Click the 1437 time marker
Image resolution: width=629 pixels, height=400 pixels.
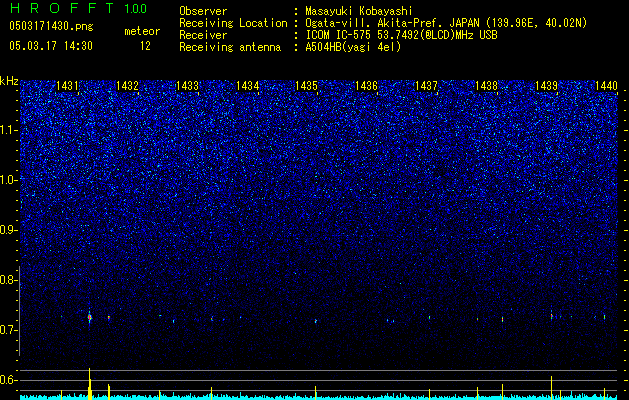tap(426, 85)
